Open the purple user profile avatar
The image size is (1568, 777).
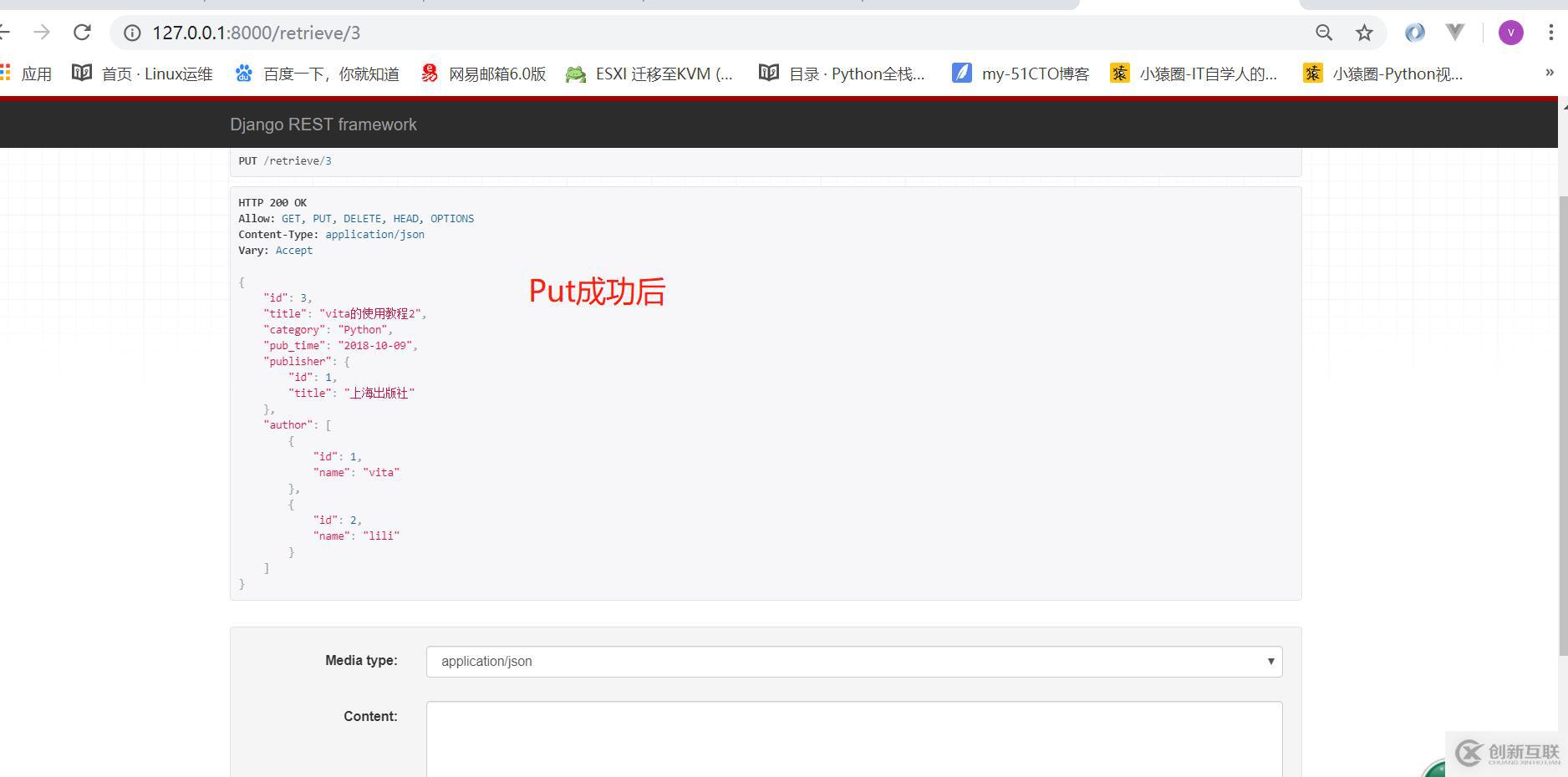1511,33
